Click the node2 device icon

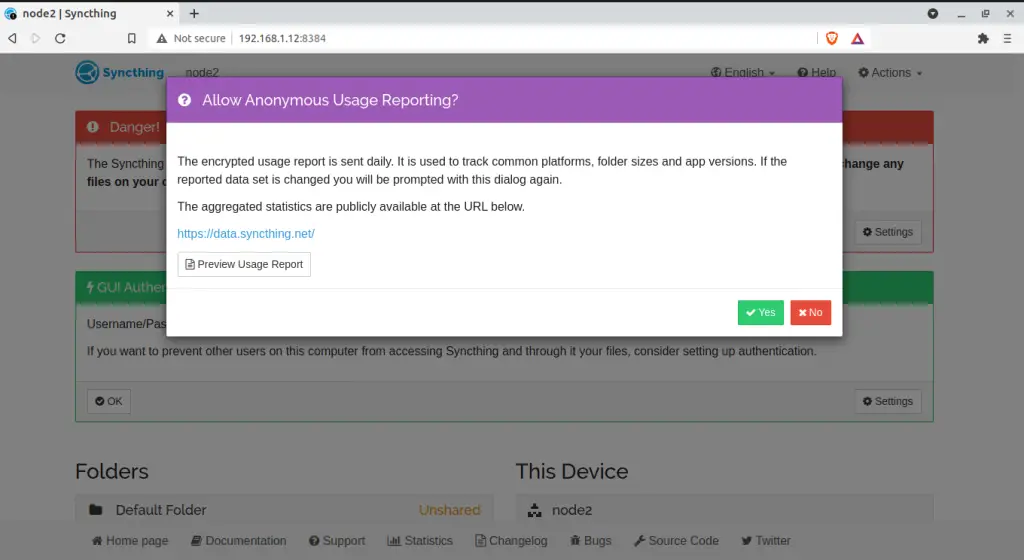535,510
